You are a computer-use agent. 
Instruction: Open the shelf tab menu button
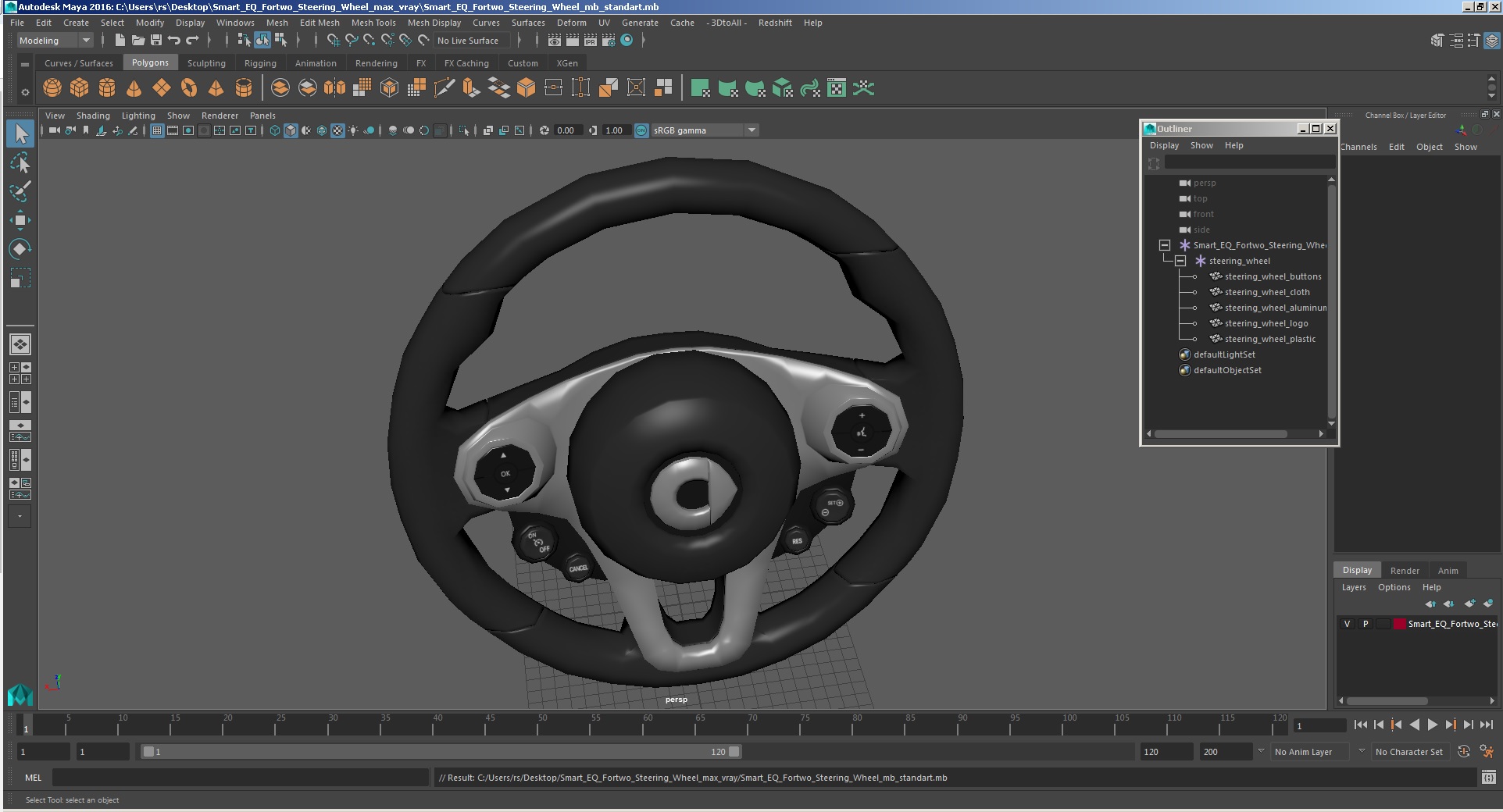tap(25, 63)
